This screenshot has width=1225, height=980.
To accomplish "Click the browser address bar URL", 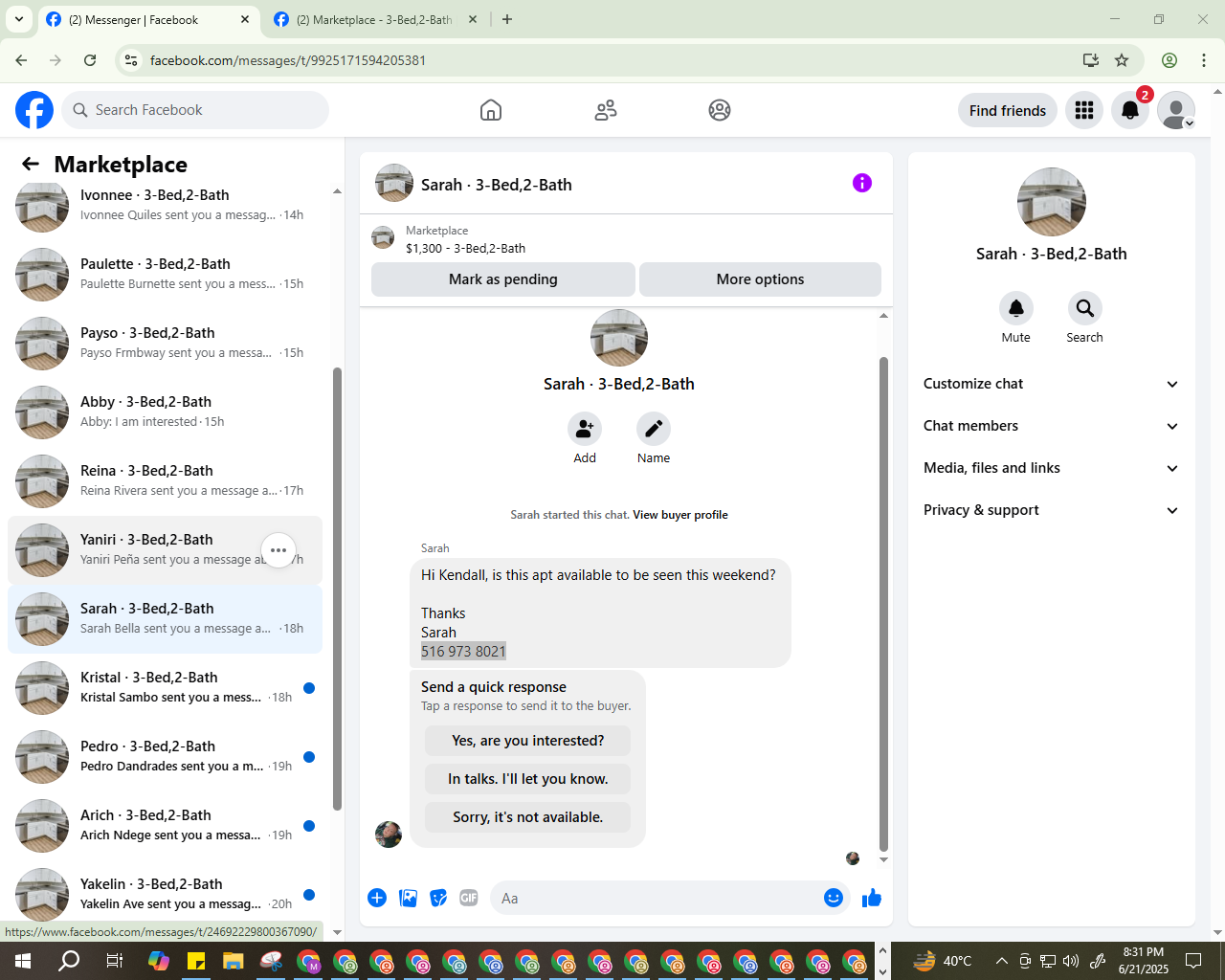I will coord(288,60).
